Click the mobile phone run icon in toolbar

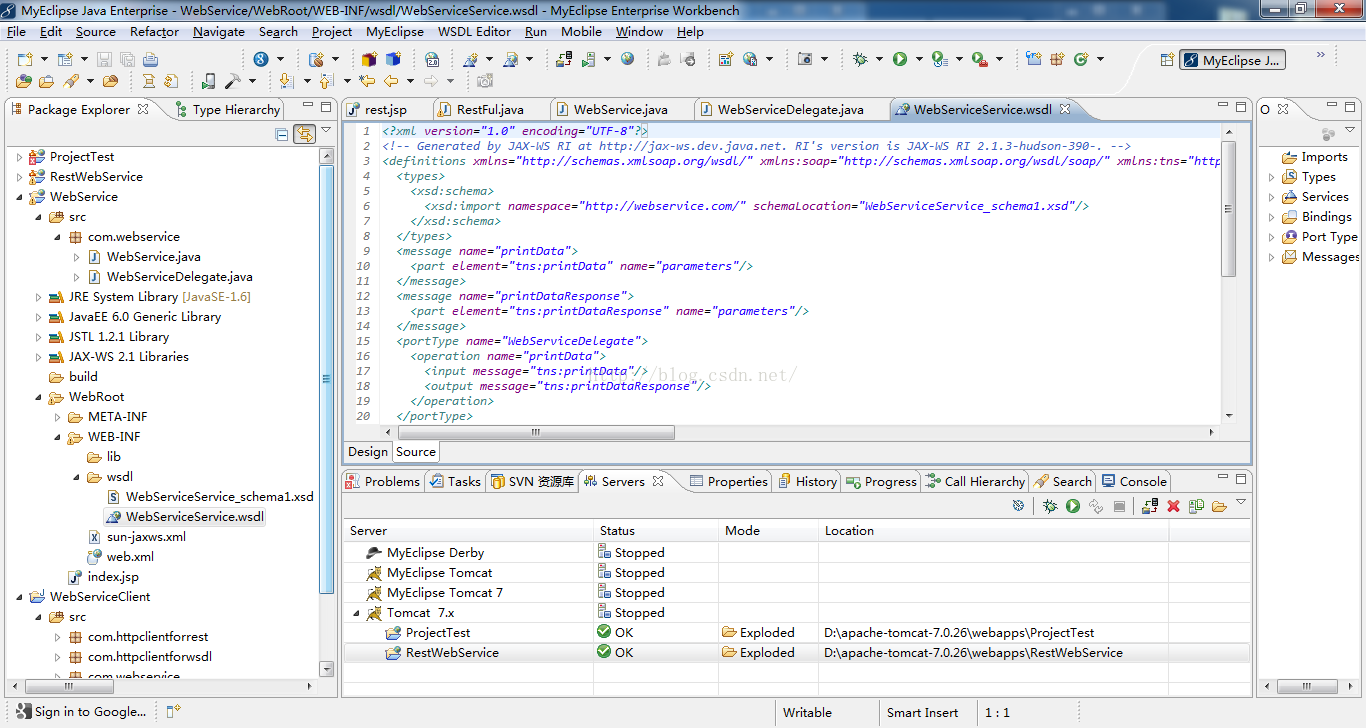pyautogui.click(x=207, y=81)
